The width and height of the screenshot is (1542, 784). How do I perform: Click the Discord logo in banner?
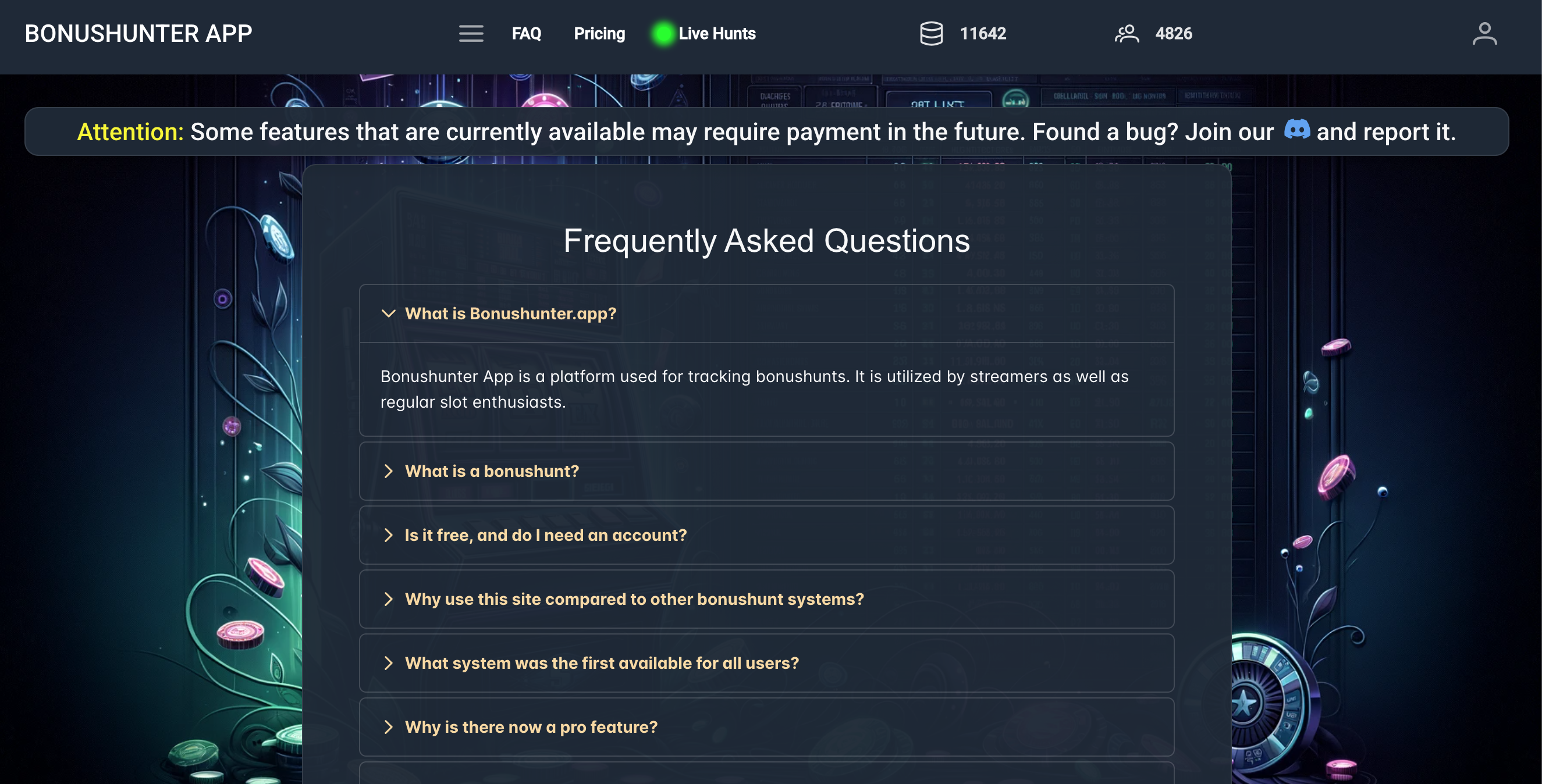pos(1296,130)
